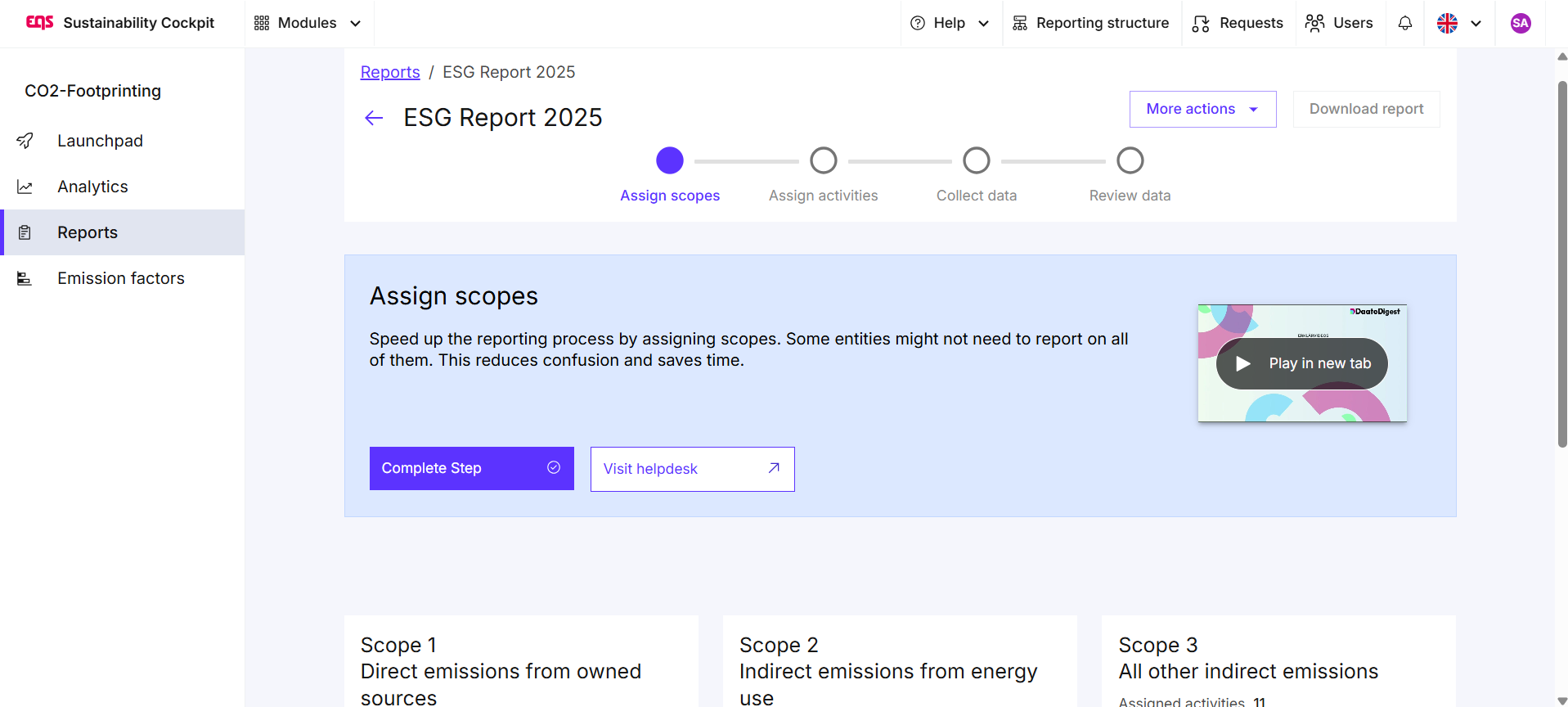Click the Analytics chart icon in sidebar
Image resolution: width=1568 pixels, height=707 pixels.
coord(25,187)
